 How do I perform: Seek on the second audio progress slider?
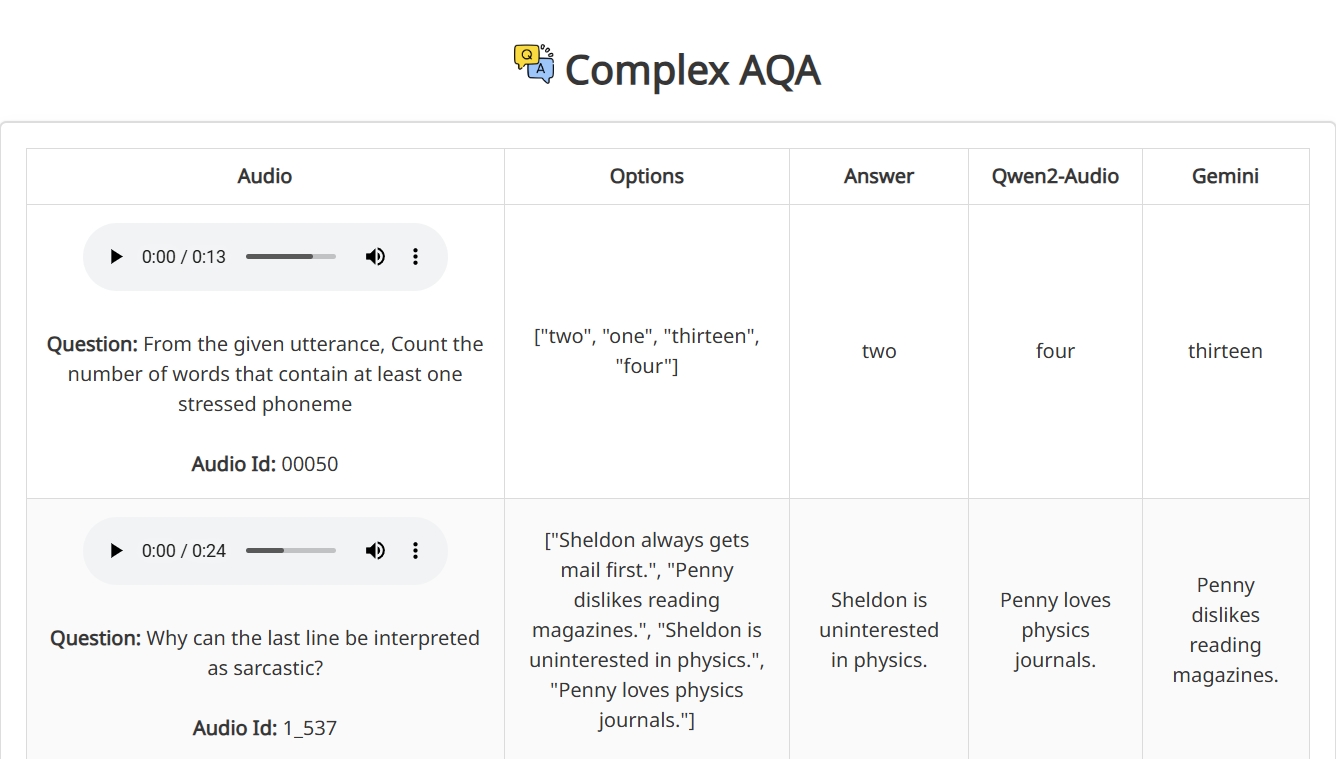tap(290, 551)
